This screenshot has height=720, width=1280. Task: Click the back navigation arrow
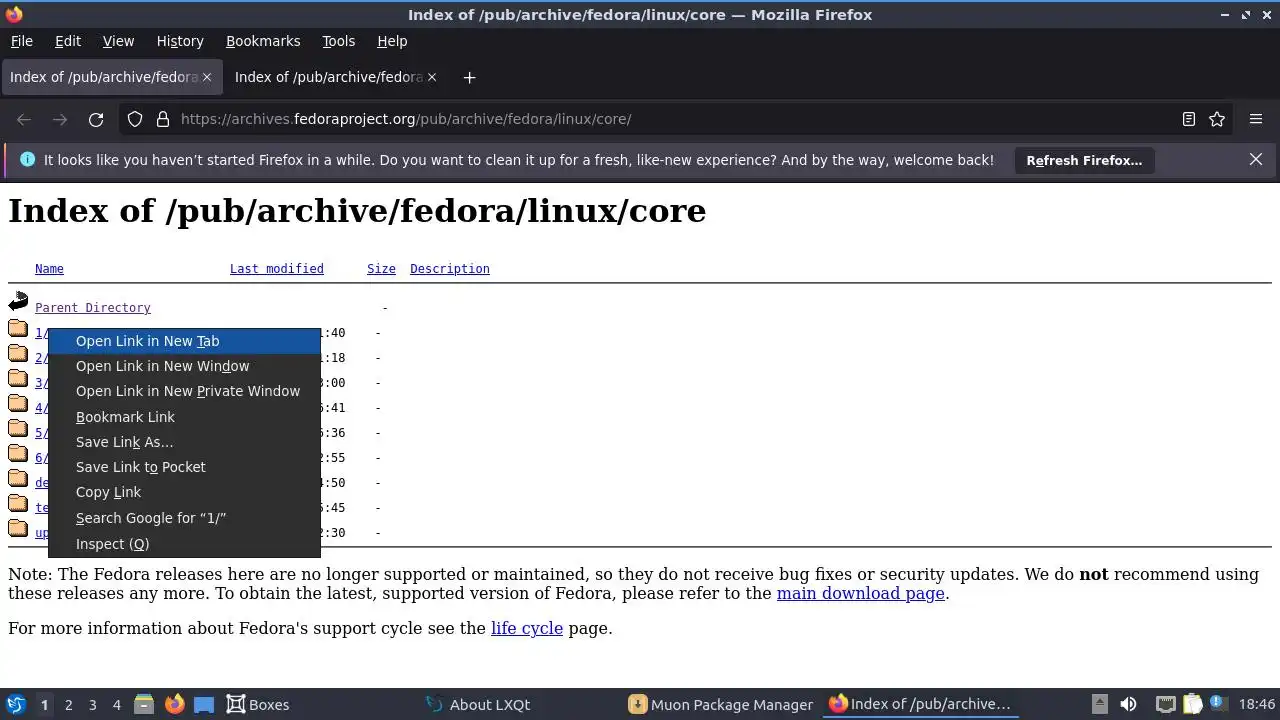tap(24, 119)
